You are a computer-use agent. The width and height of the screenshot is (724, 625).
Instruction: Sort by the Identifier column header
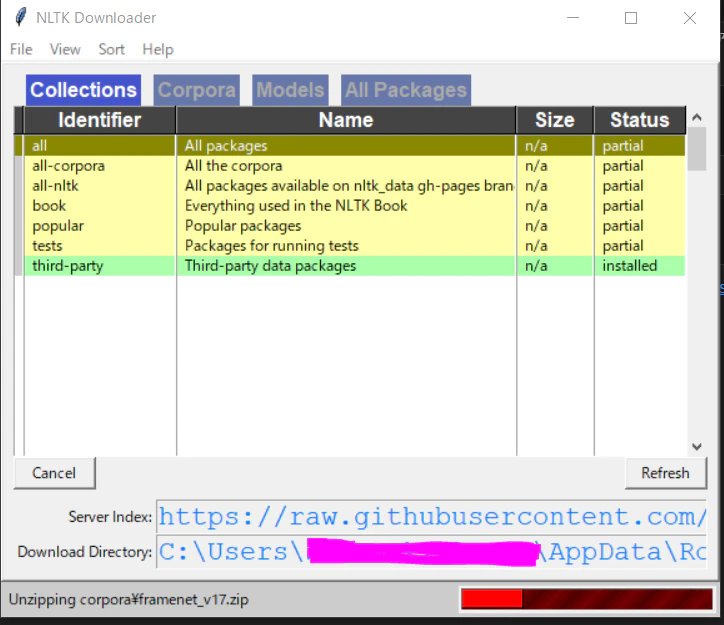coord(99,120)
